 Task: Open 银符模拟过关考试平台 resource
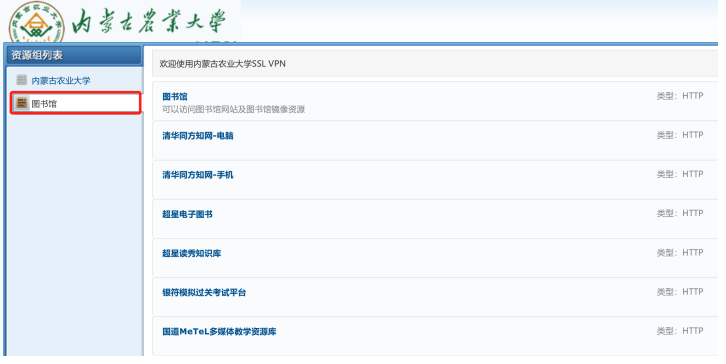[204, 293]
